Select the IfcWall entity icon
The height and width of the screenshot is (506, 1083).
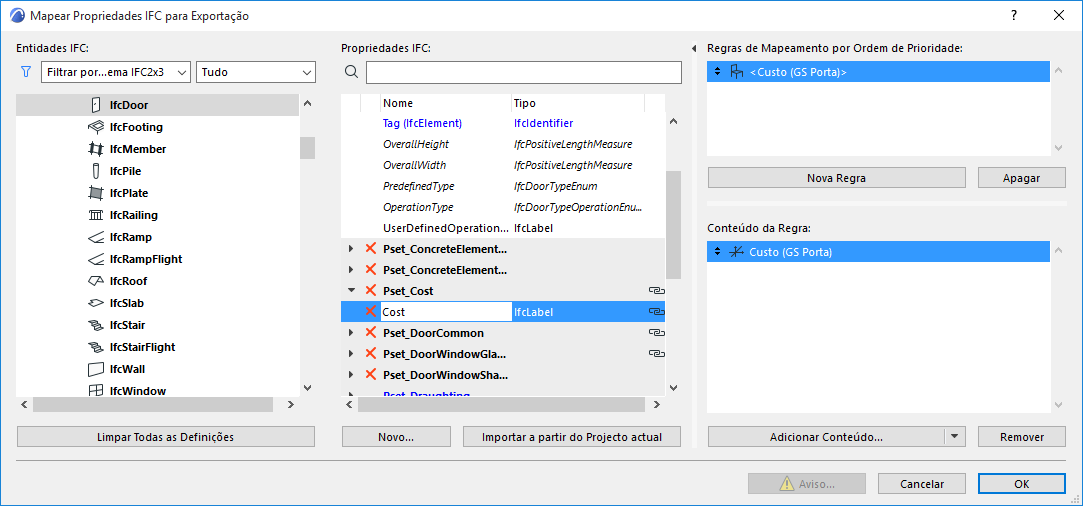[x=95, y=369]
